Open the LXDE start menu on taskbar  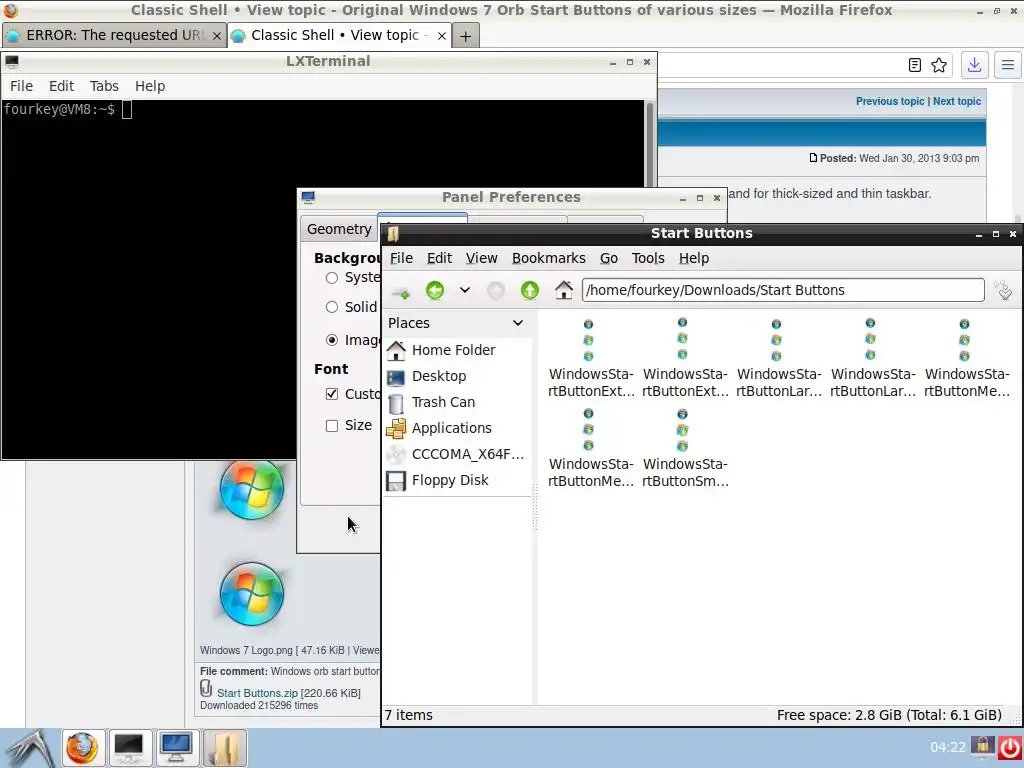(x=29, y=748)
